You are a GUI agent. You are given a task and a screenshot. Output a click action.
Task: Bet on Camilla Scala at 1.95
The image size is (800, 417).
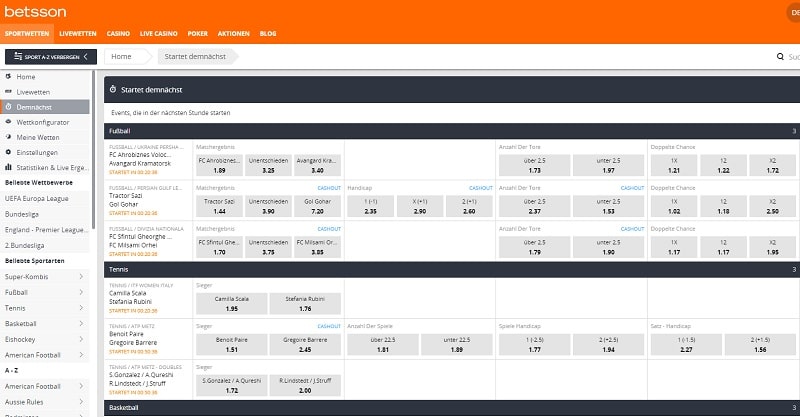point(232,304)
